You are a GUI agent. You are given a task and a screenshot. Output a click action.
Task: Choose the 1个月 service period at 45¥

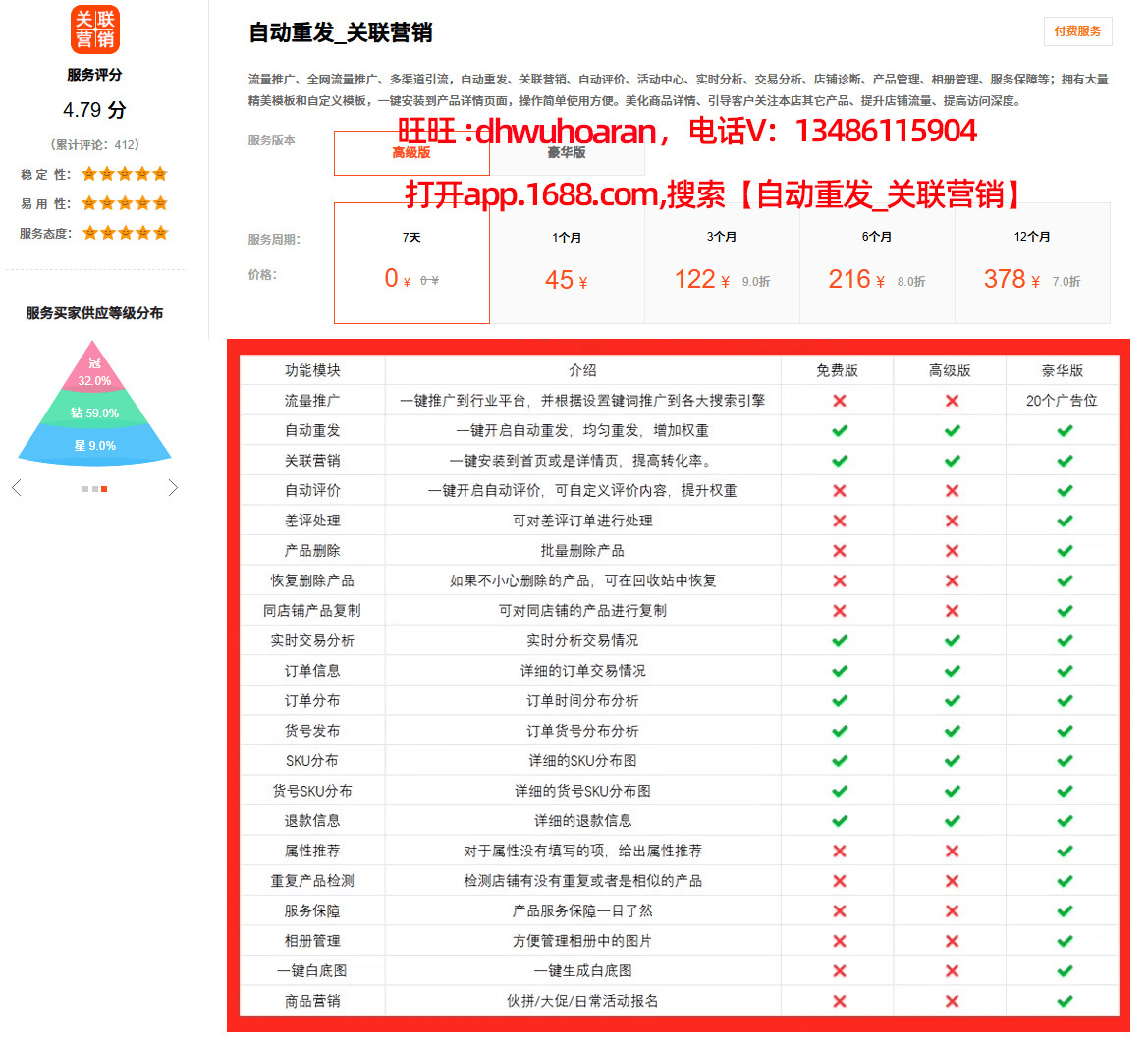click(x=567, y=263)
